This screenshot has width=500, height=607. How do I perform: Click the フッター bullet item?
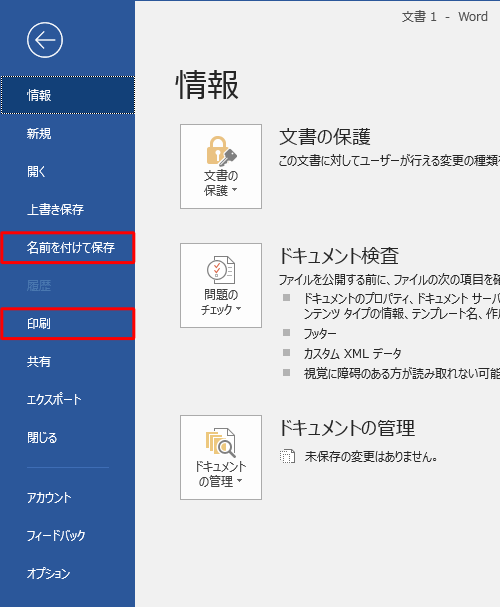coord(320,333)
